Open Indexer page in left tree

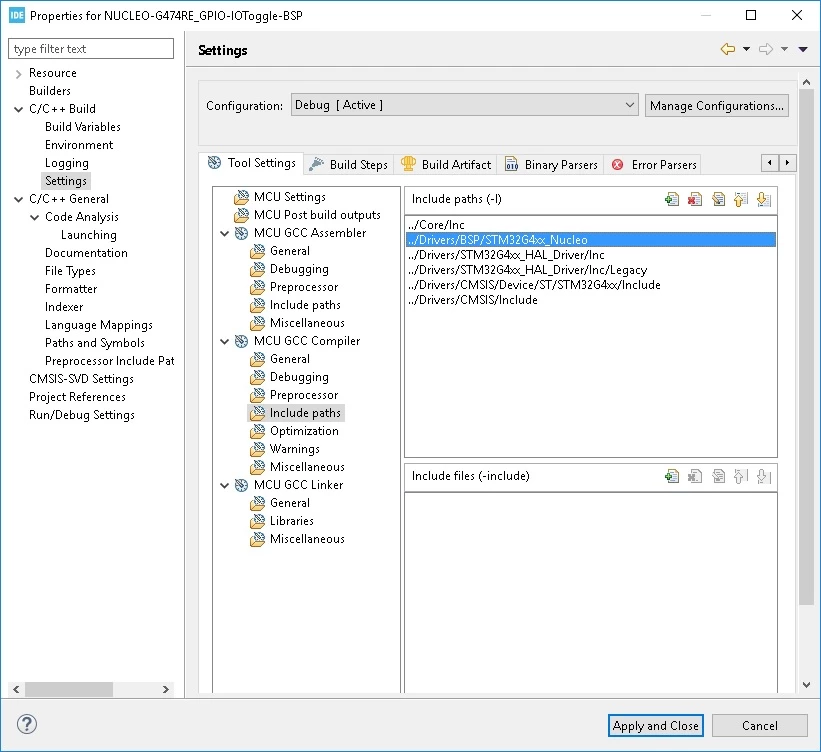tap(64, 307)
